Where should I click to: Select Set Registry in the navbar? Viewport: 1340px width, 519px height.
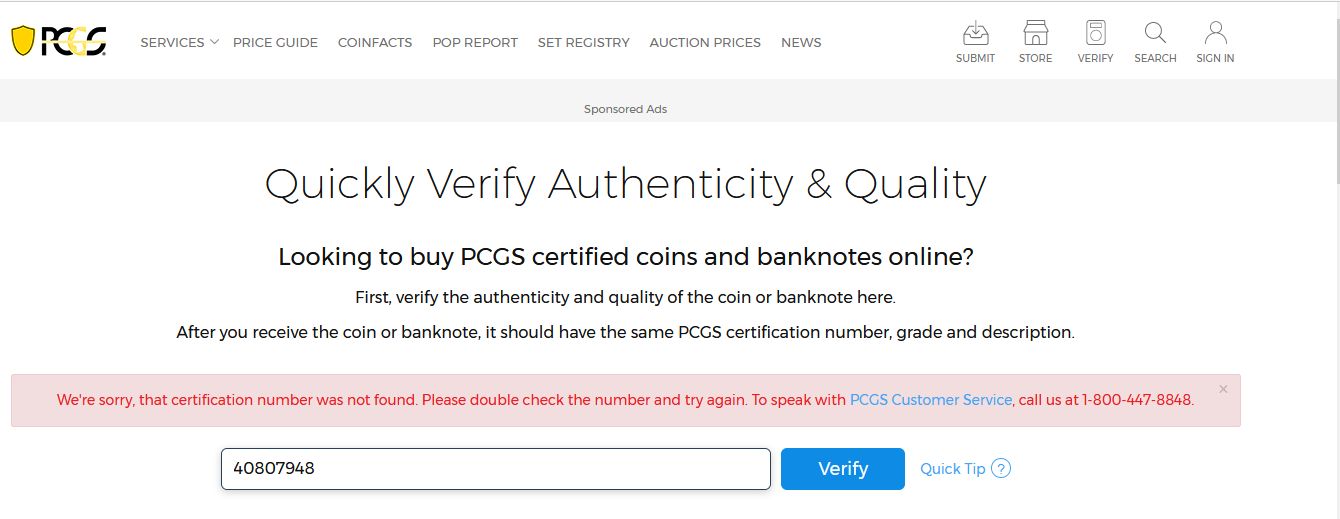584,42
